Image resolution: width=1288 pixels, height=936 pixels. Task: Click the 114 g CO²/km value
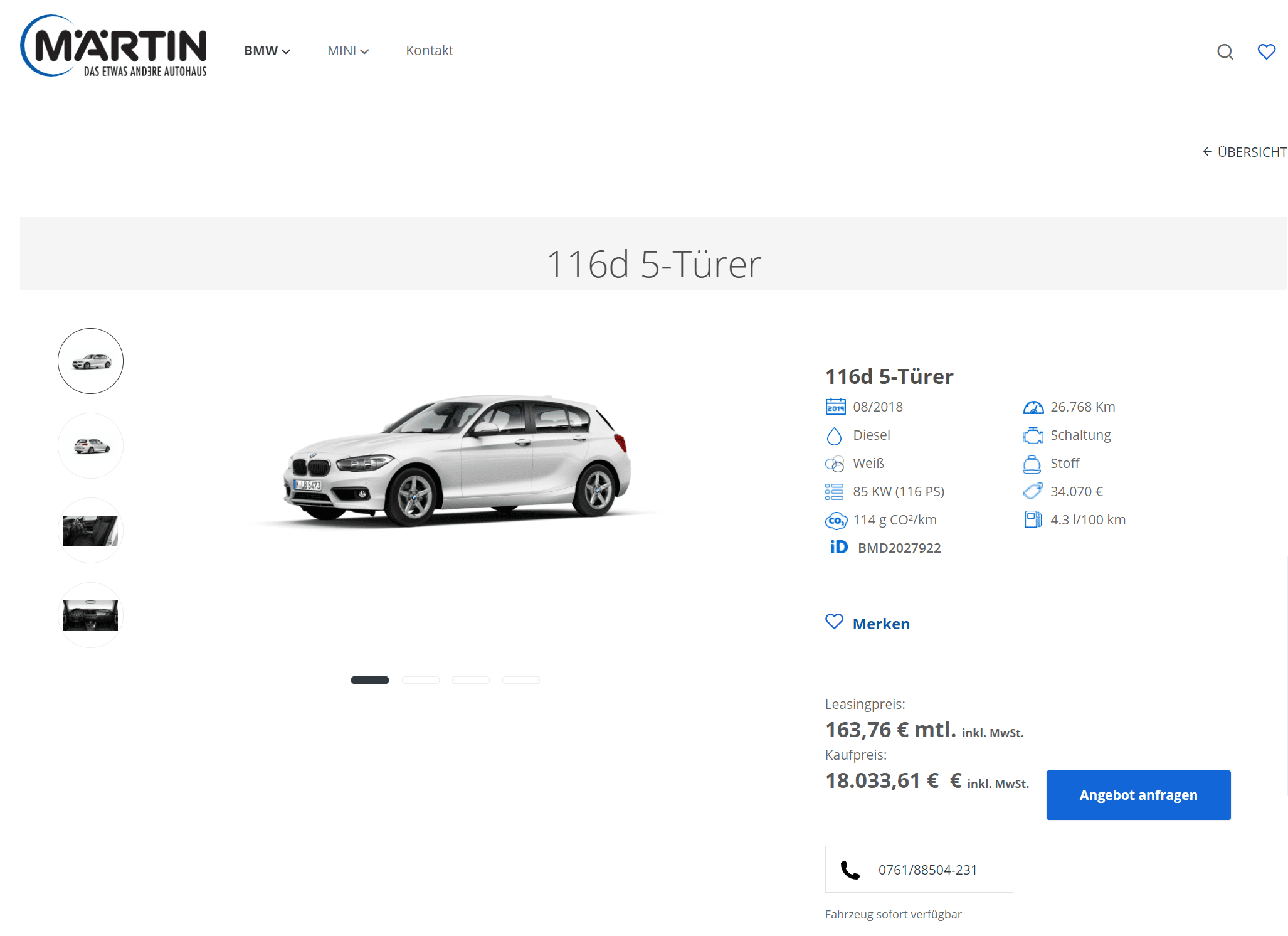coord(895,520)
